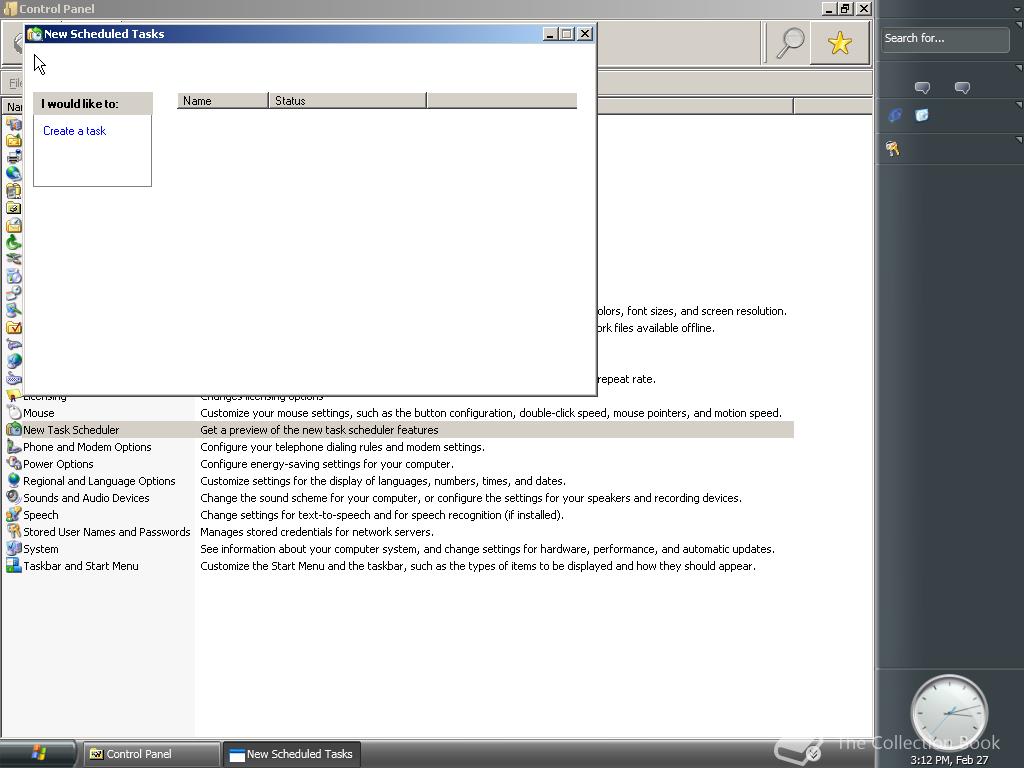Click the Power Options energy-saving description
Screen dimensions: 1024x768
(x=327, y=464)
